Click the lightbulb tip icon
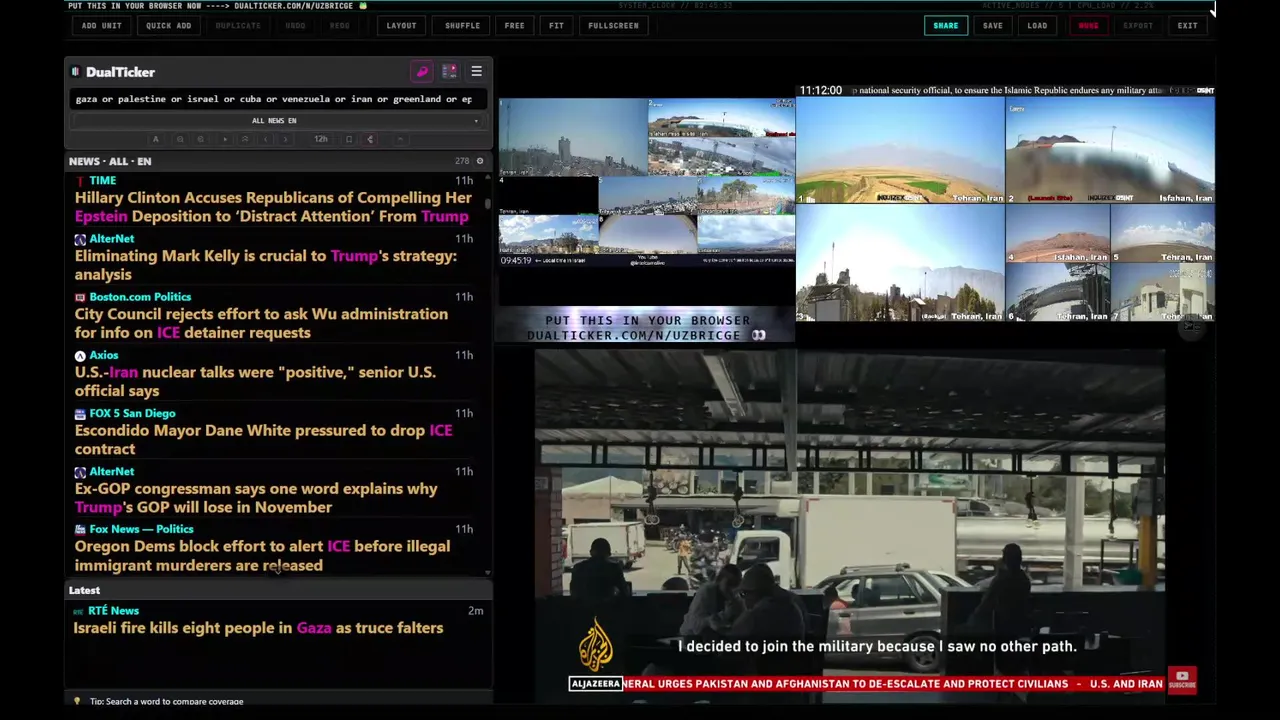 point(77,701)
